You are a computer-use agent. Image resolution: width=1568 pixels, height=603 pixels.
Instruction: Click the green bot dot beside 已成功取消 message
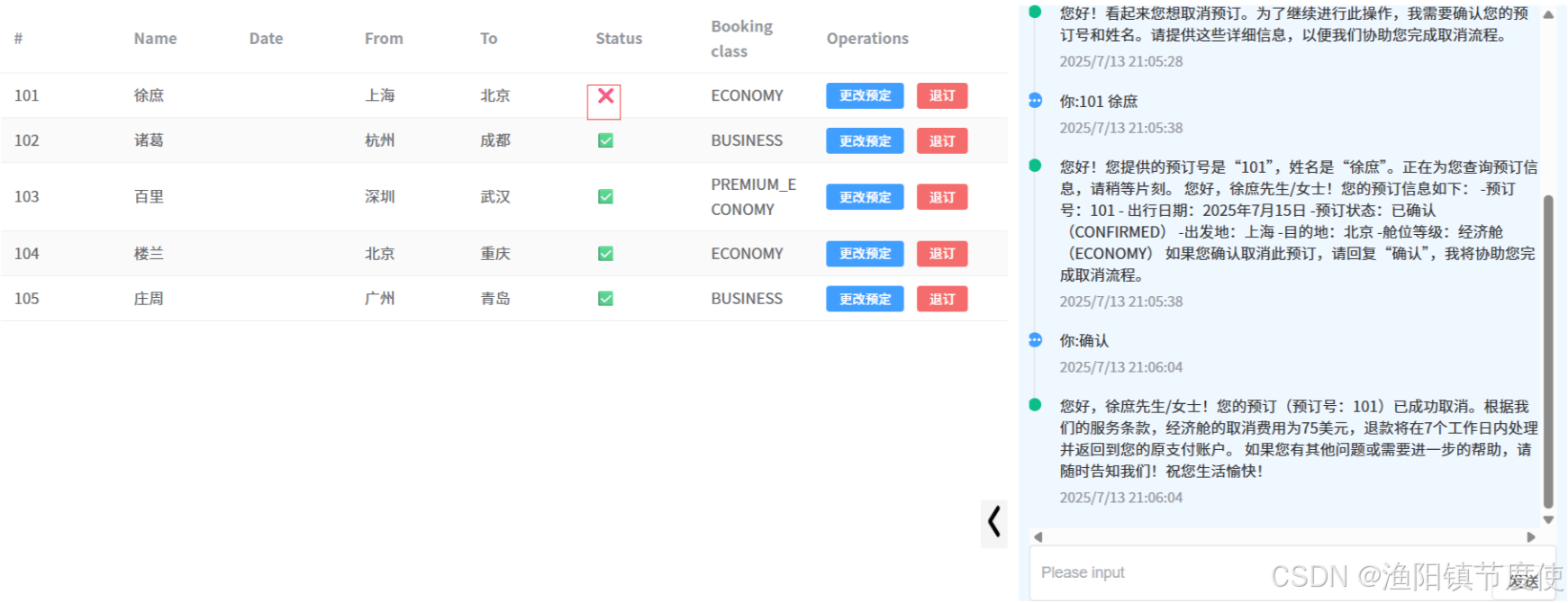tap(1035, 405)
